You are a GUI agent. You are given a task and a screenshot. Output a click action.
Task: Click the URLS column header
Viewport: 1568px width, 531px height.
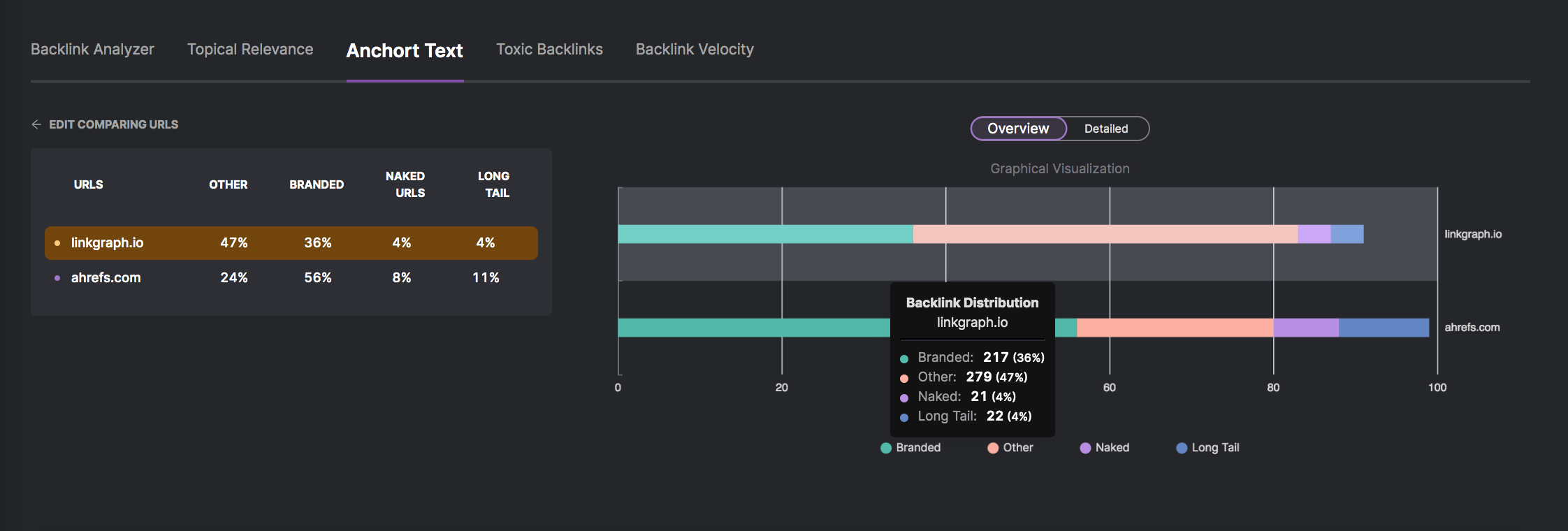(x=88, y=184)
